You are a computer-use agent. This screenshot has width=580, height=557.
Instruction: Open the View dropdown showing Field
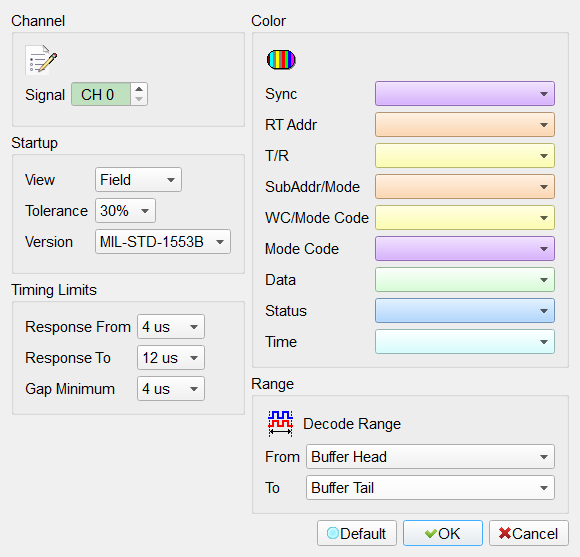coord(138,180)
